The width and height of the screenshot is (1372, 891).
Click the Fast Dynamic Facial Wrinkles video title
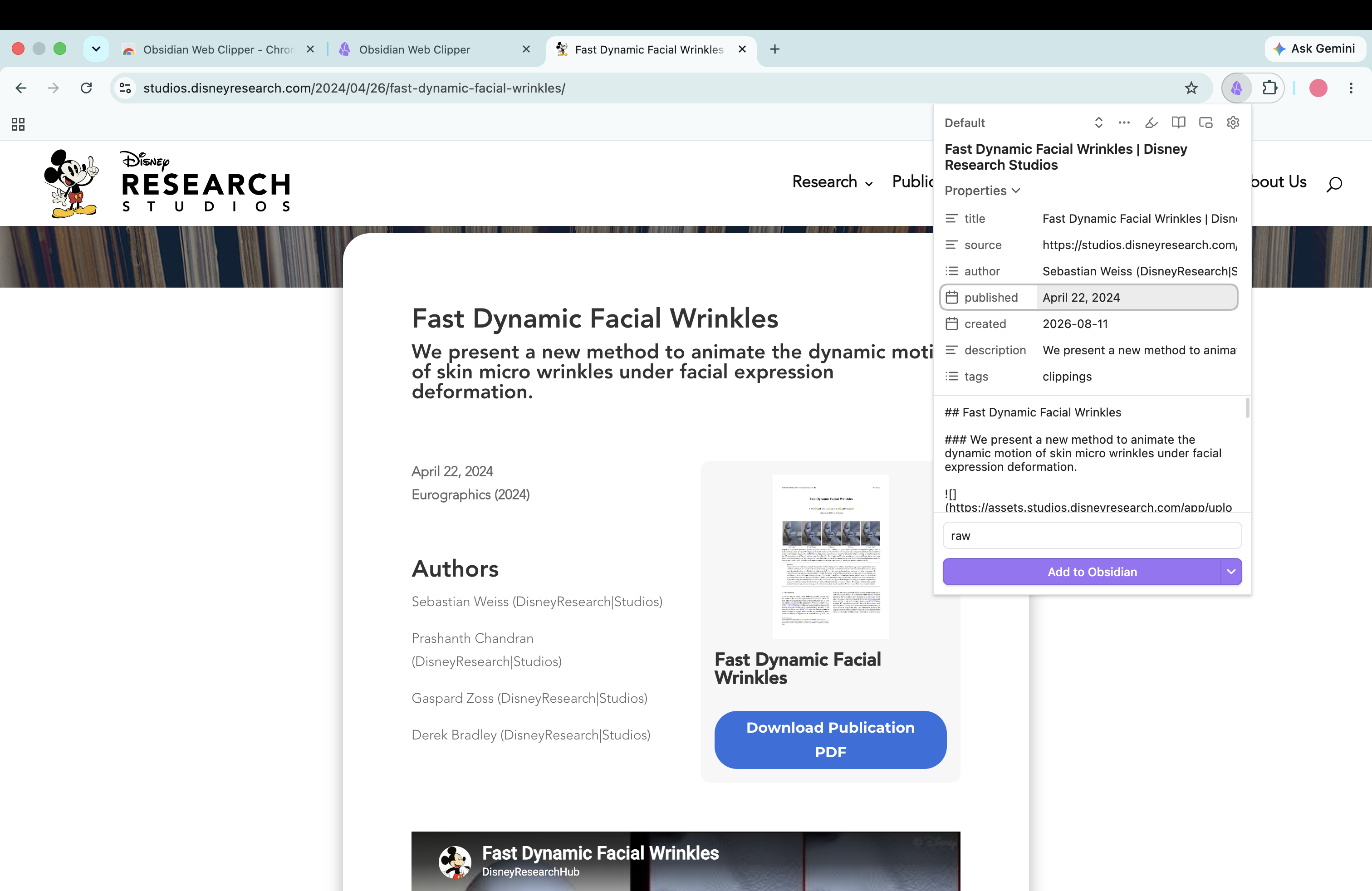[x=600, y=852]
